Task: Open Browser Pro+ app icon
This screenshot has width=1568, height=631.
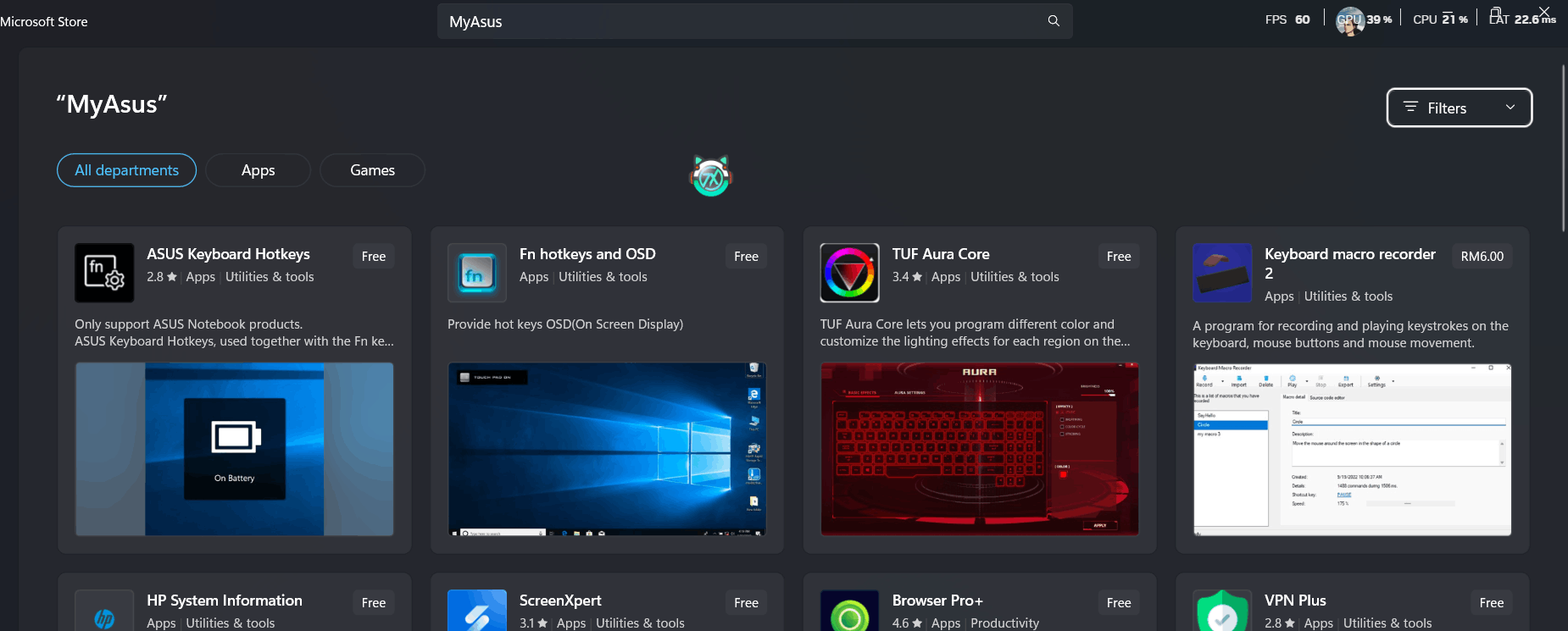Action: [850, 611]
